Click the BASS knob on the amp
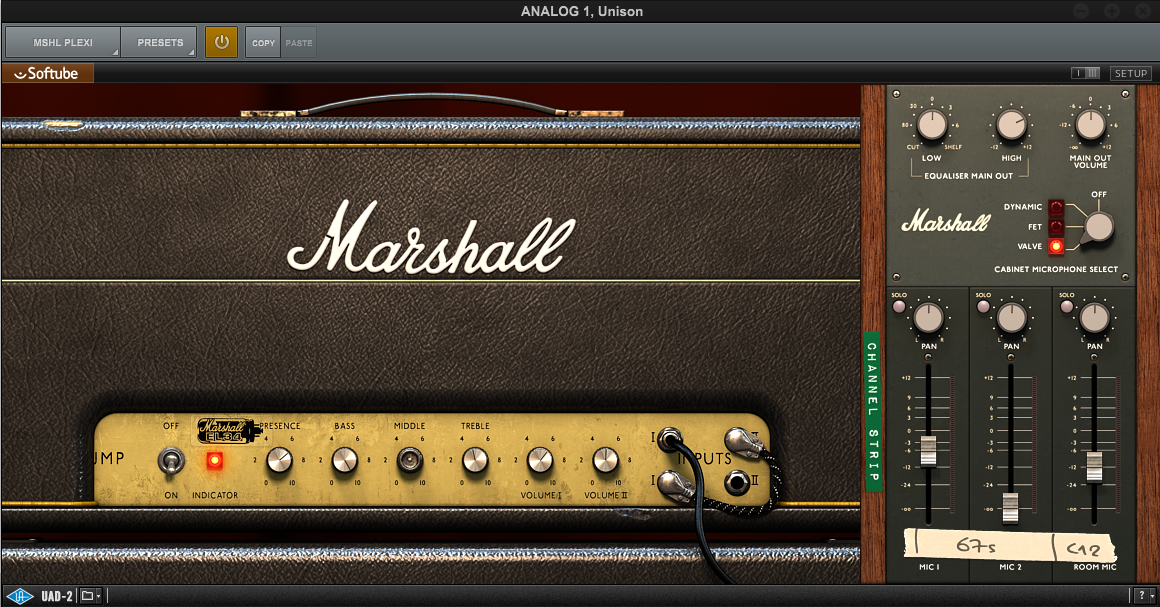This screenshot has width=1160, height=607. pos(345,460)
